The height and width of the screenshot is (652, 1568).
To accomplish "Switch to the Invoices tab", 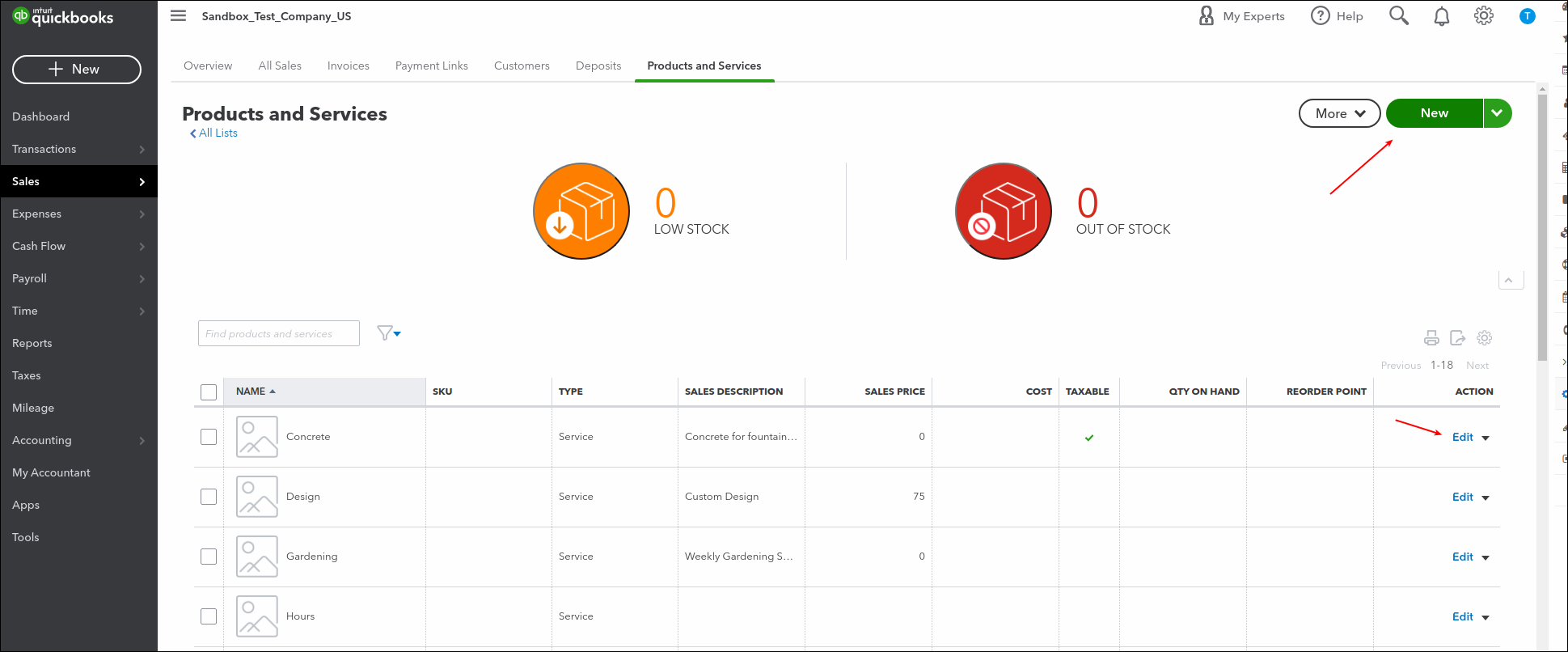I will (349, 66).
